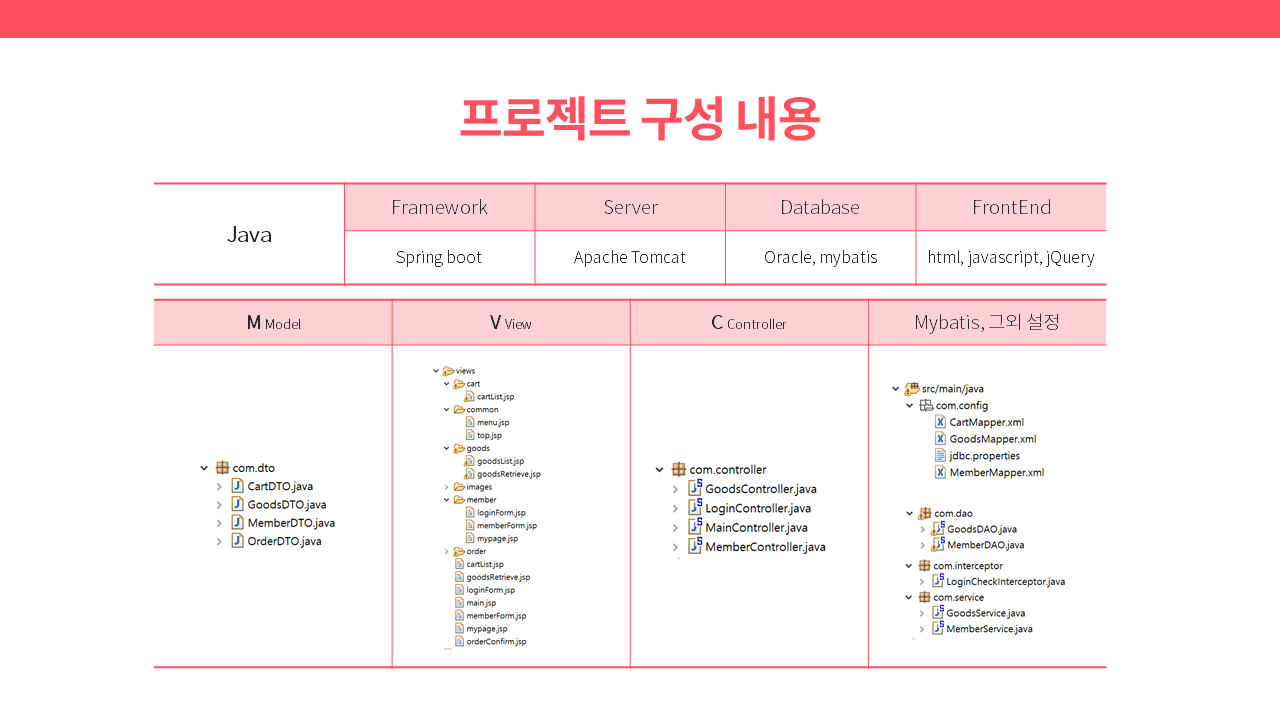Click the src/main/java source folder icon
The height and width of the screenshot is (720, 1280).
(911, 389)
